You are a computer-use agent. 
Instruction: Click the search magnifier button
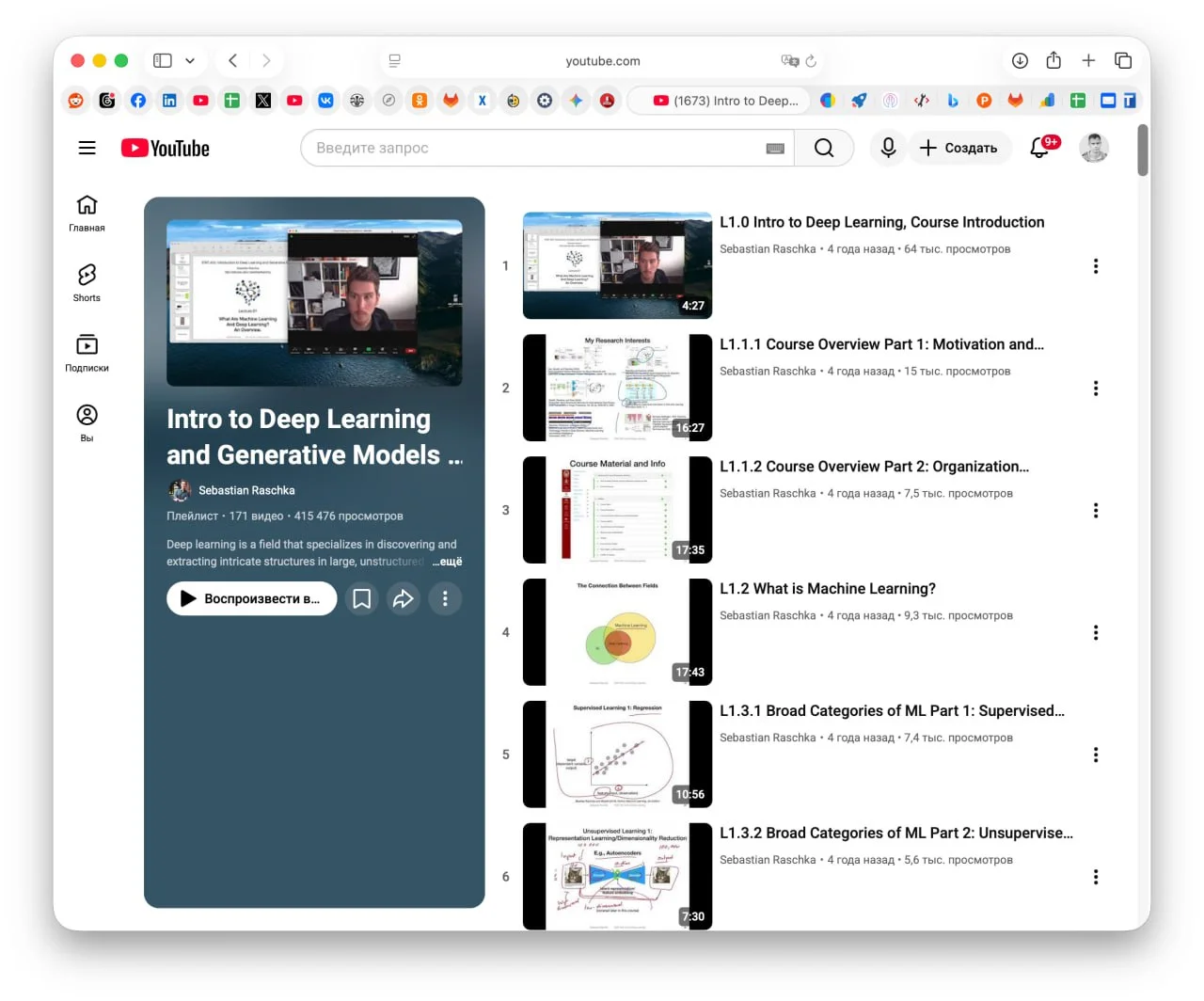[x=823, y=148]
